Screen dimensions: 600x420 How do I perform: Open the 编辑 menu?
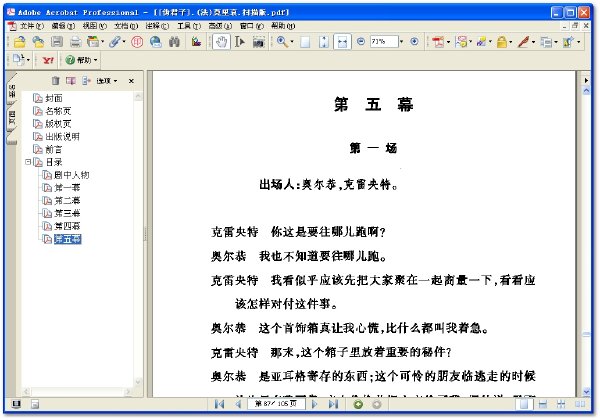coord(63,26)
